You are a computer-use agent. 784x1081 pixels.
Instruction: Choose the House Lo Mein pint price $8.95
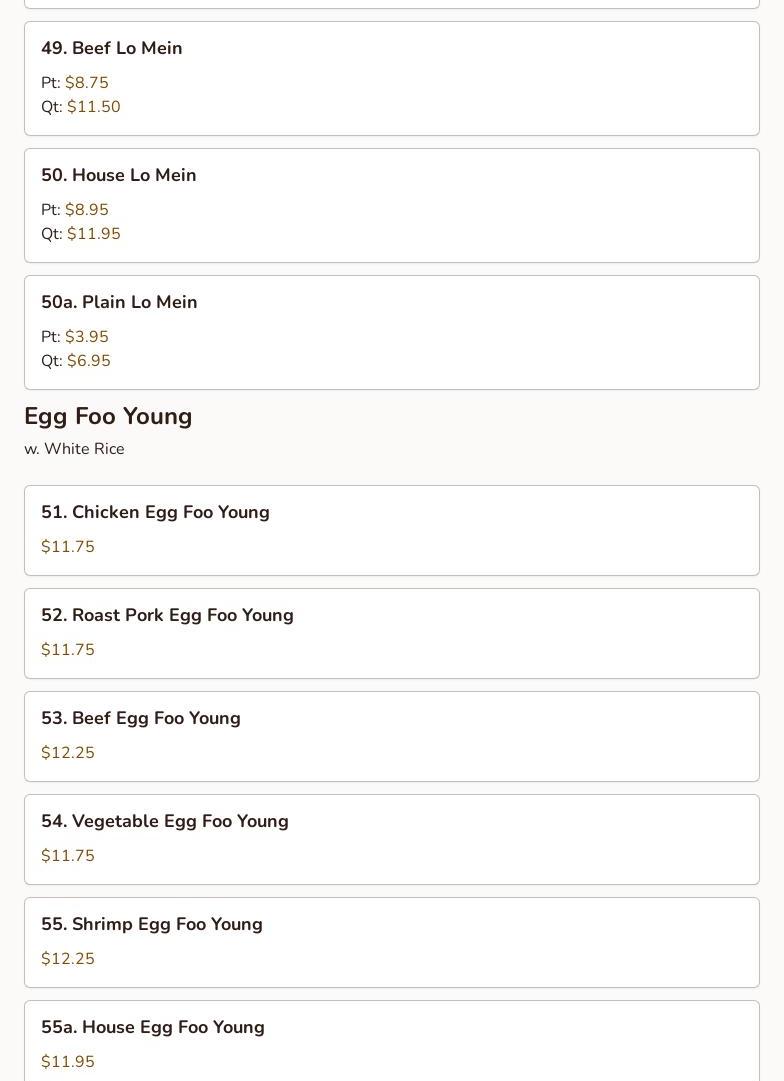pos(87,210)
